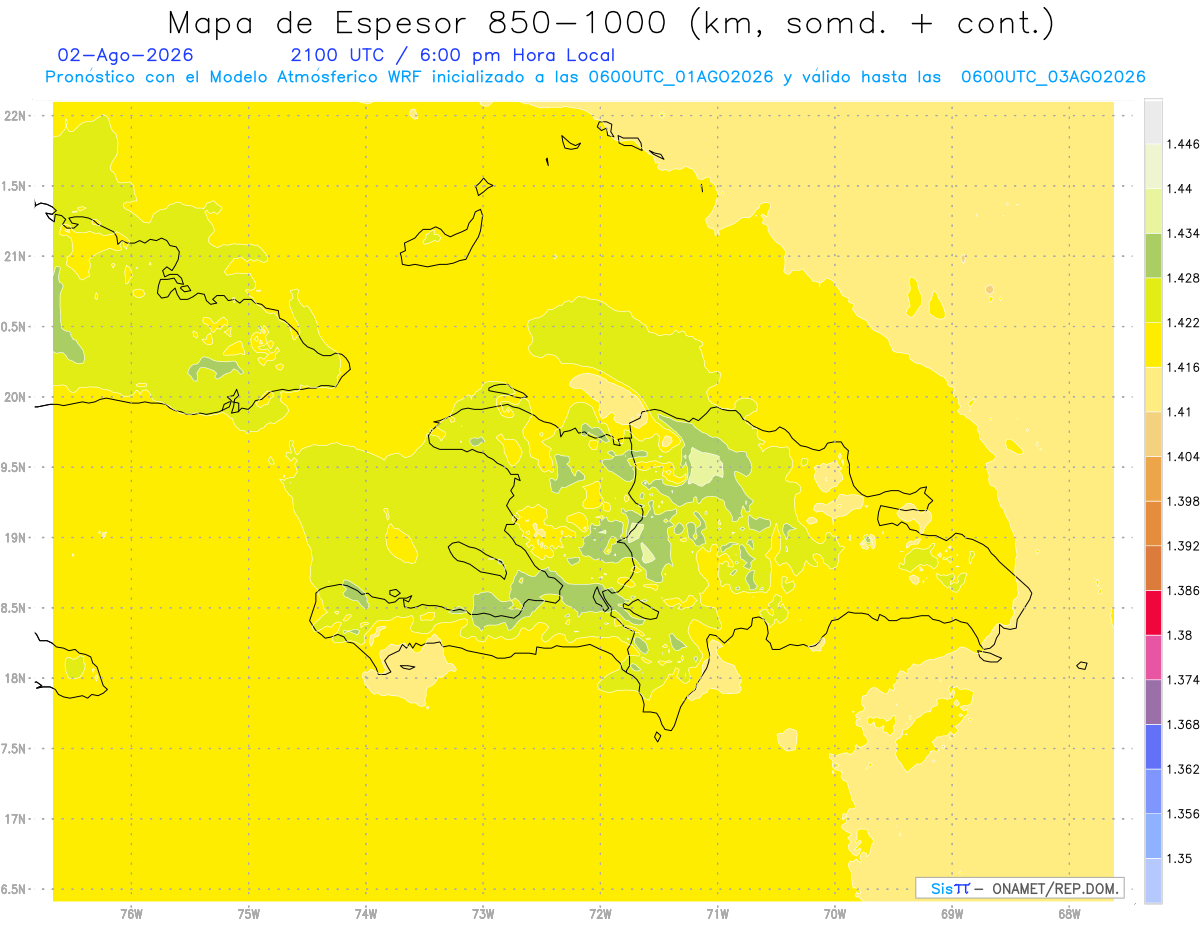Click the legend value '1.374'
The width and height of the screenshot is (1200, 927).
click(x=1183, y=680)
